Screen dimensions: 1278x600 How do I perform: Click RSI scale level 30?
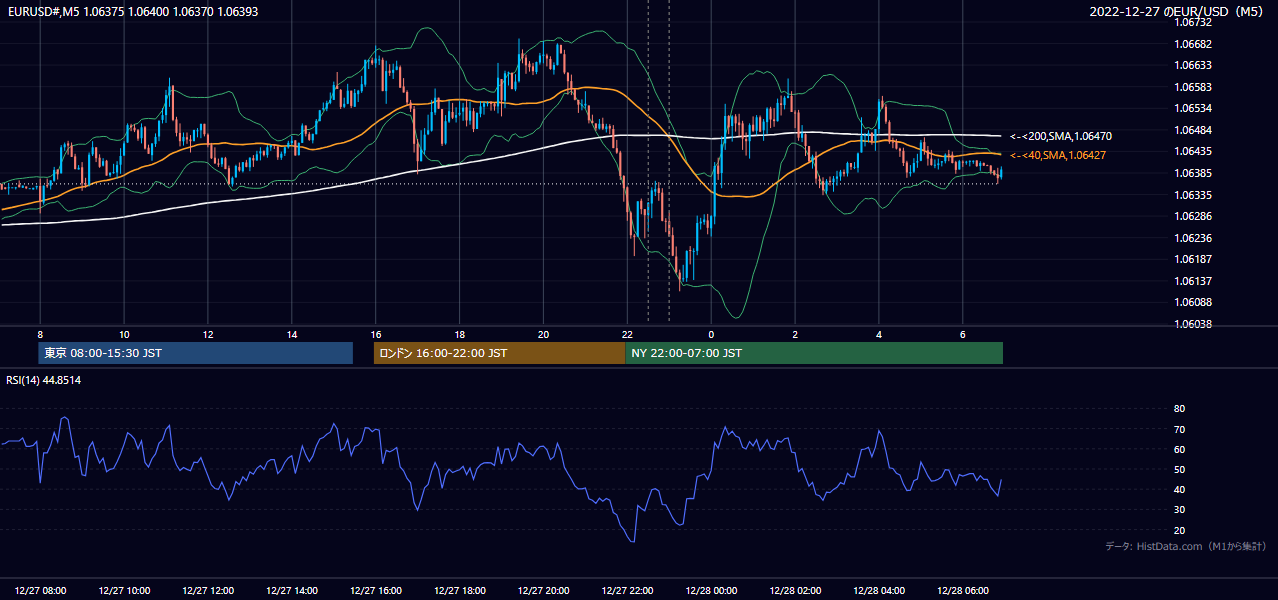pos(1180,510)
